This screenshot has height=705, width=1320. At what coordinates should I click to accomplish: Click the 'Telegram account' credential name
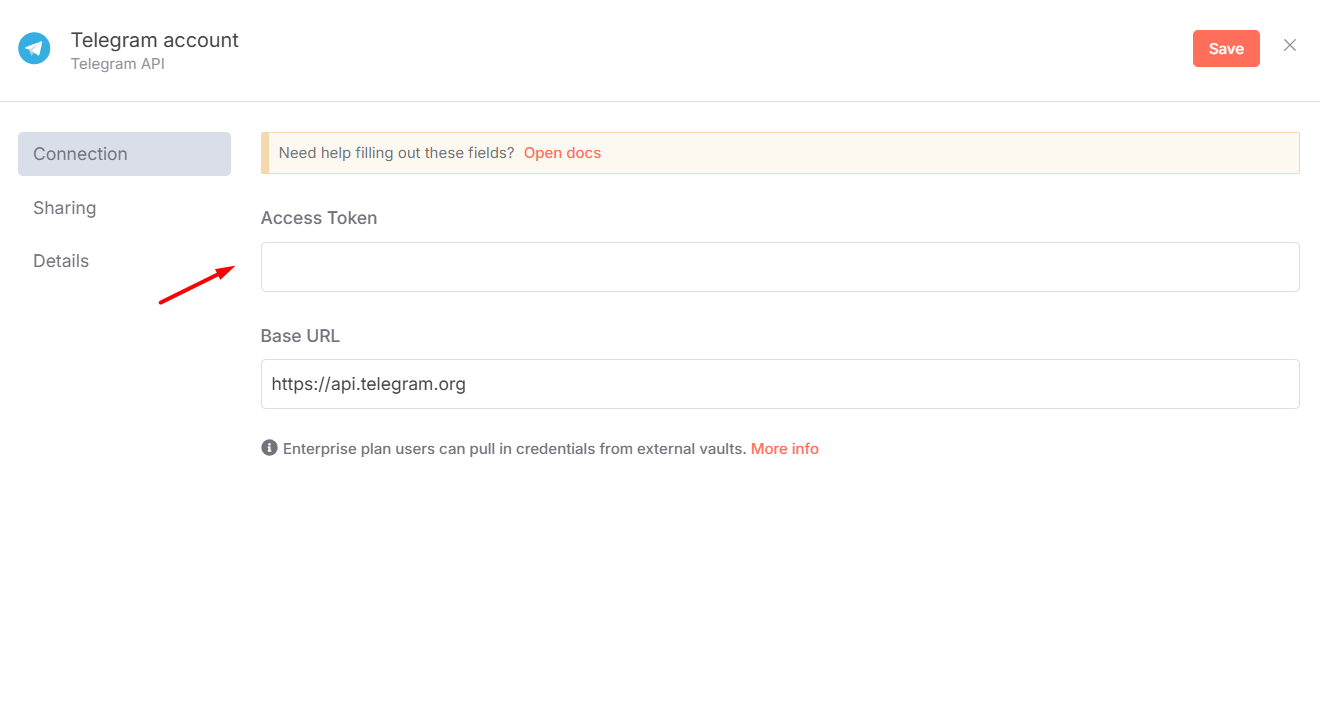[x=155, y=40]
